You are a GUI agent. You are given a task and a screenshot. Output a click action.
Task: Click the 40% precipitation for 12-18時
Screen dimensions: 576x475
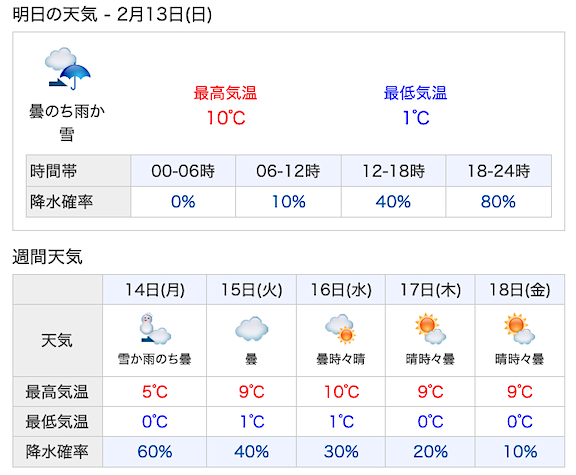pos(393,202)
